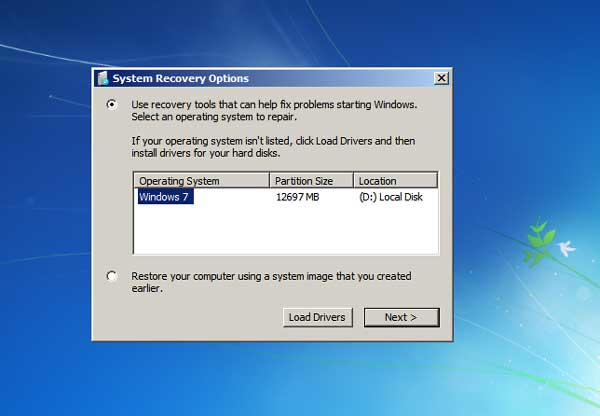Close the System Recovery Options dialog

click(x=441, y=78)
